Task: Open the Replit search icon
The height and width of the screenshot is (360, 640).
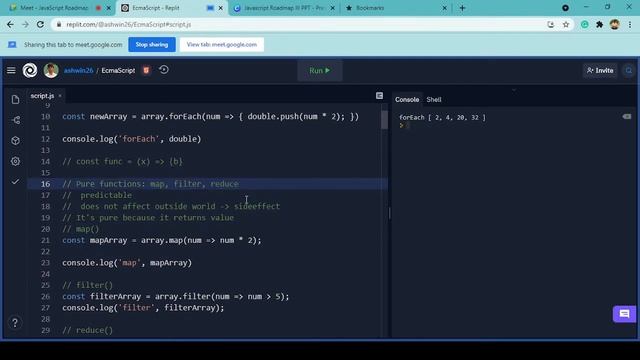Action: pos(629,71)
